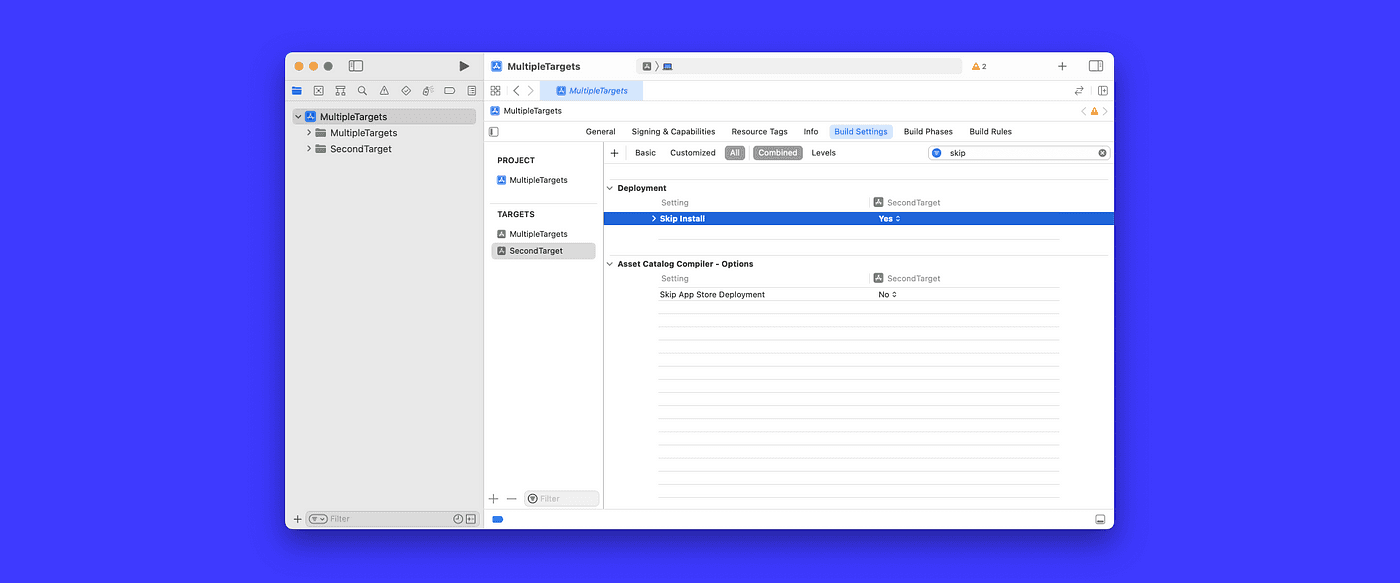Open the Breakpoint navigator icon
1400x583 pixels.
point(449,90)
